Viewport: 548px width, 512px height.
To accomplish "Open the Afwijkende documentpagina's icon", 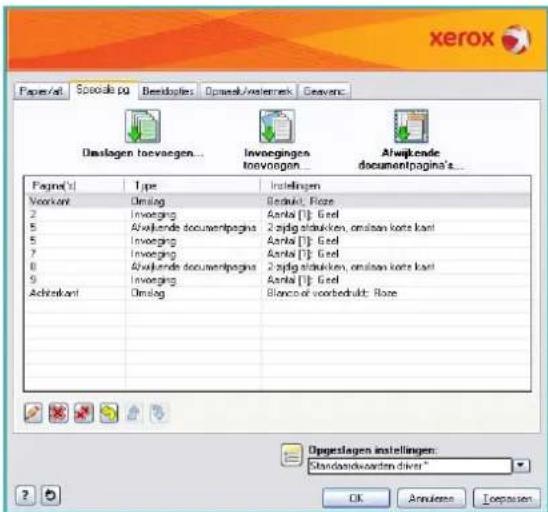I will tap(411, 126).
